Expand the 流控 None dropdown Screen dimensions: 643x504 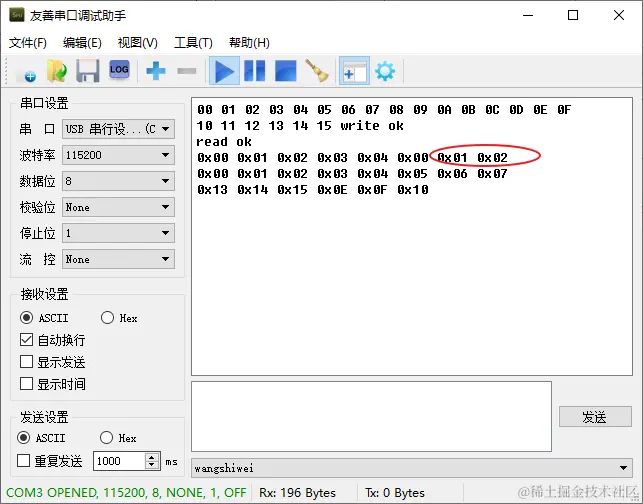[119, 259]
